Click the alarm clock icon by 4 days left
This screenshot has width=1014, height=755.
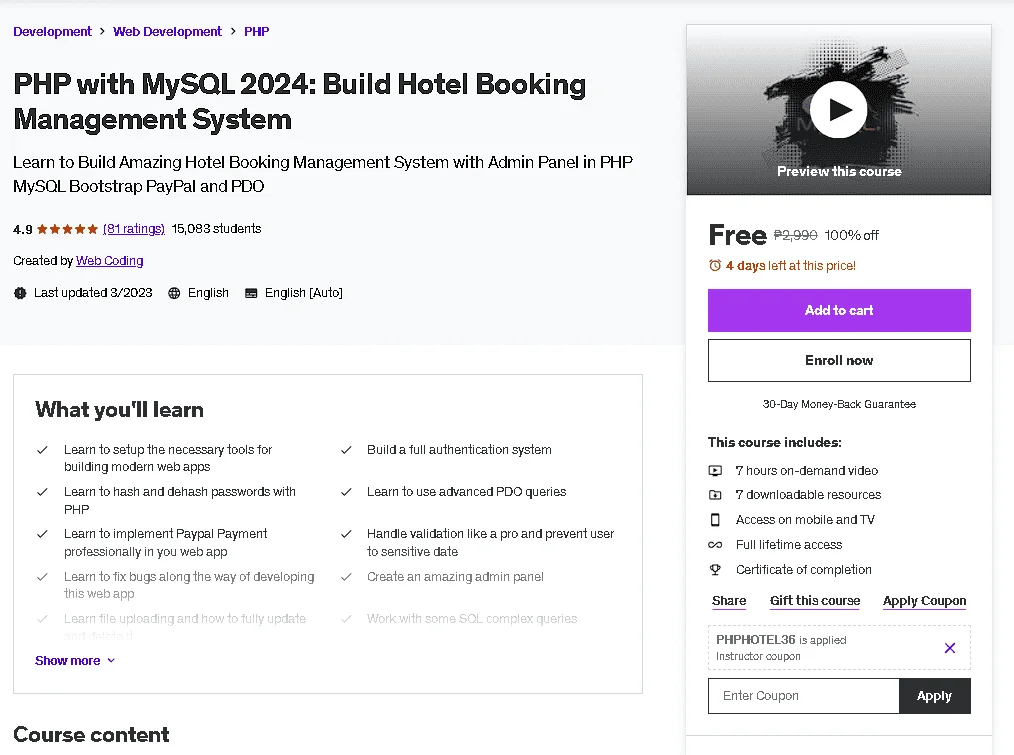tap(715, 265)
